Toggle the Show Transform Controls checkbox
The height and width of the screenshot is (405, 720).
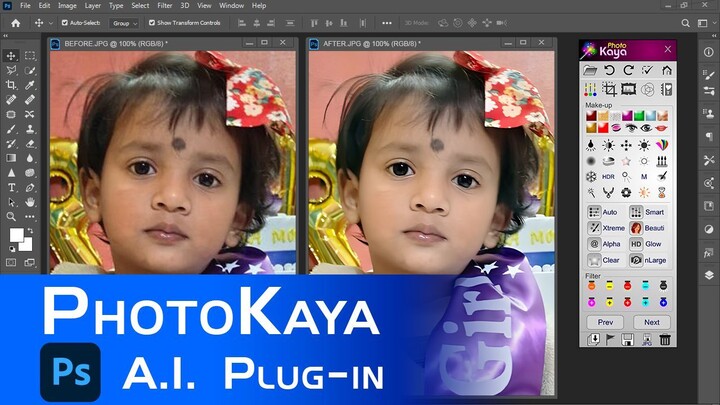coord(152,22)
